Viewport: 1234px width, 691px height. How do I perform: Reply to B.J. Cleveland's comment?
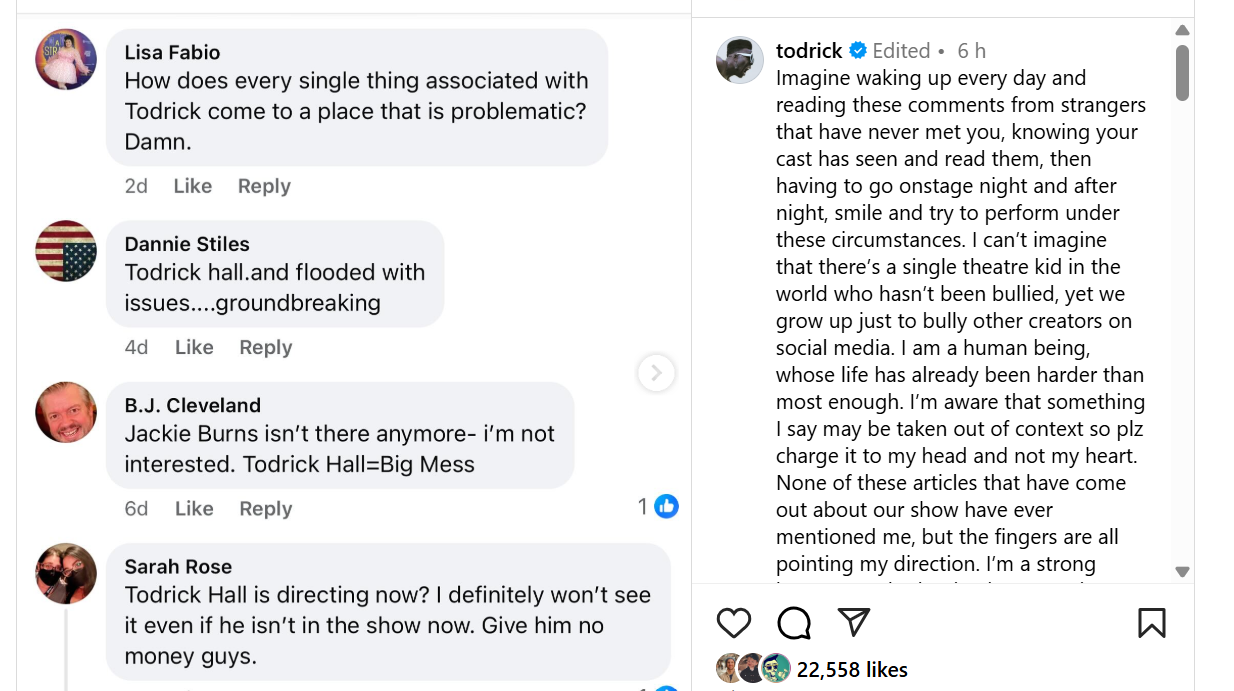(x=266, y=508)
